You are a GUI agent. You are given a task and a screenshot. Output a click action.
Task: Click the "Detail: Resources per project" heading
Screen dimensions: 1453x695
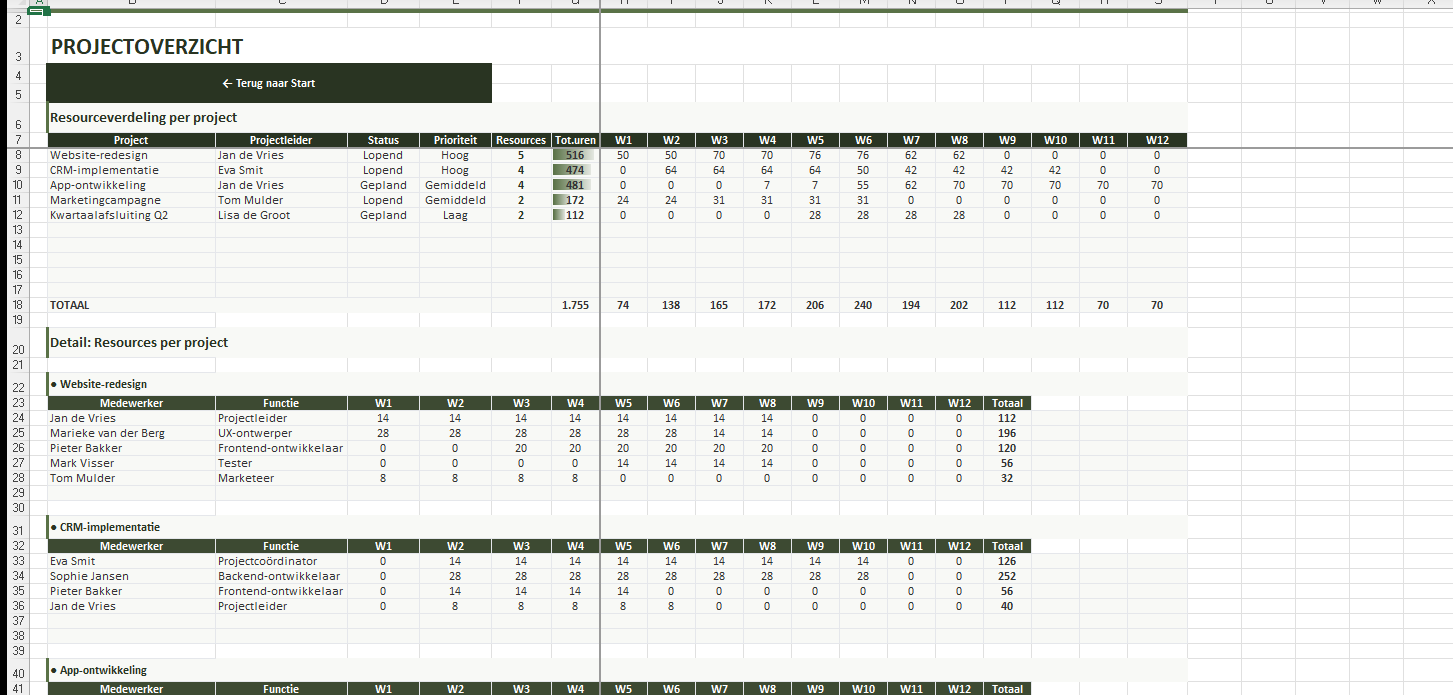point(139,342)
